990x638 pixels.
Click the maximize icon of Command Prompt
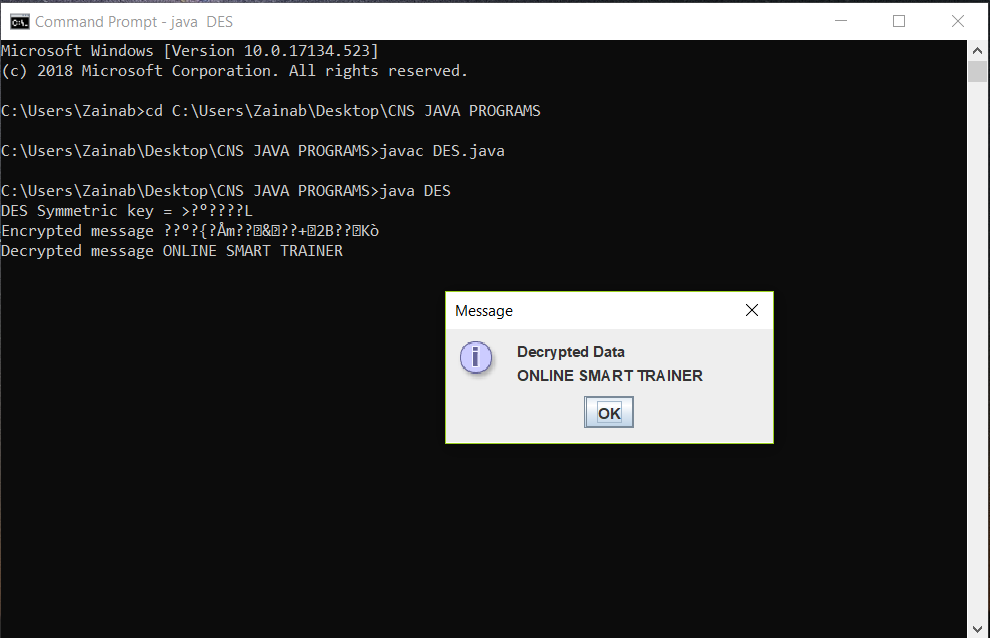click(898, 20)
